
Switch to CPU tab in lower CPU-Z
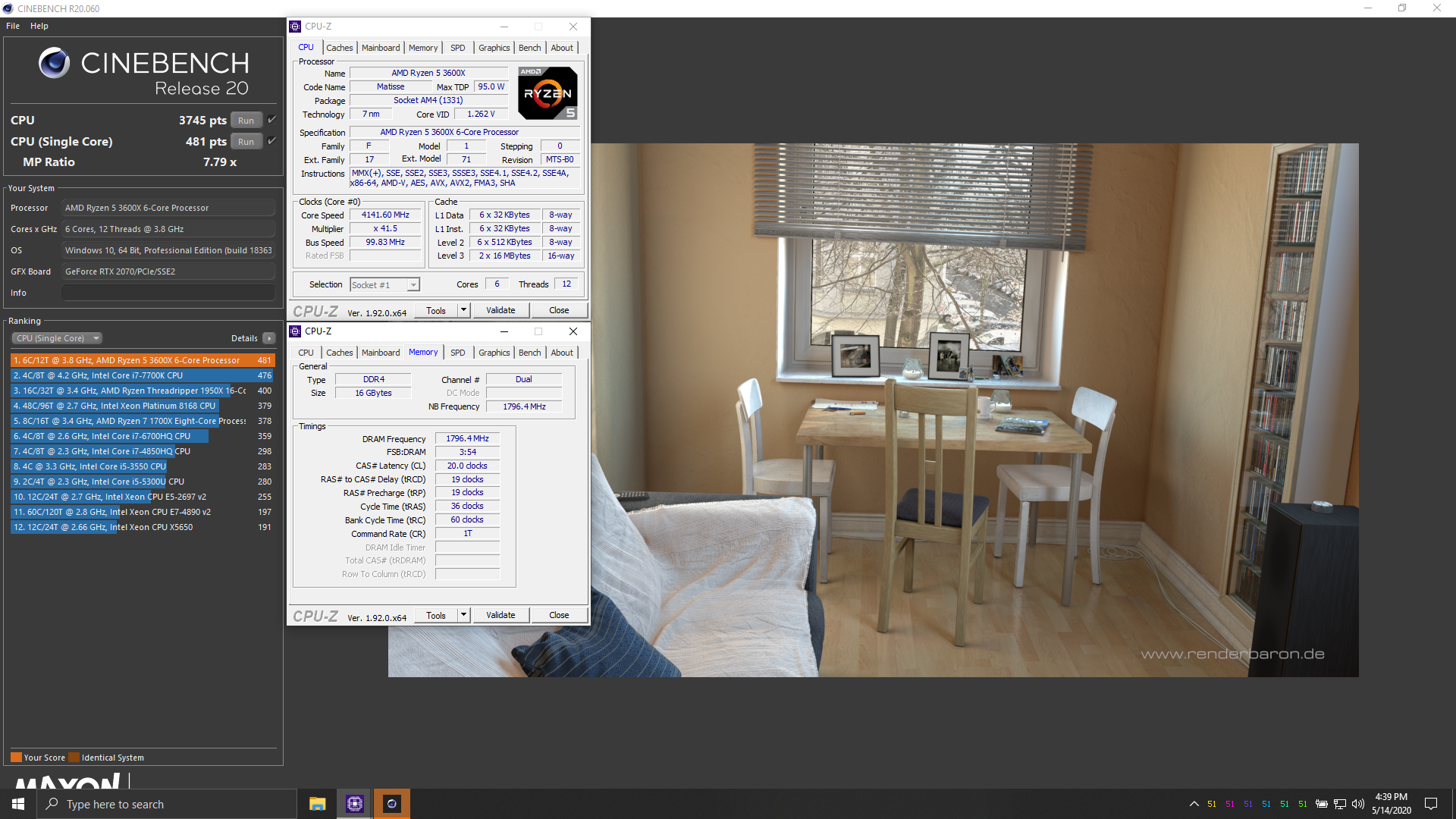(x=306, y=353)
